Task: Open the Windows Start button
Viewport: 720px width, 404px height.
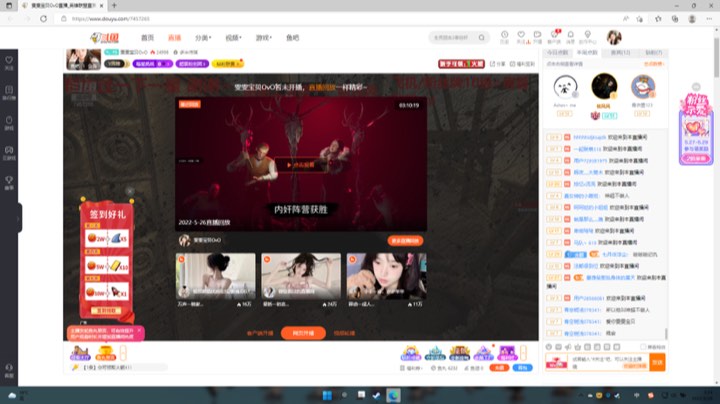Action: (x=327, y=395)
